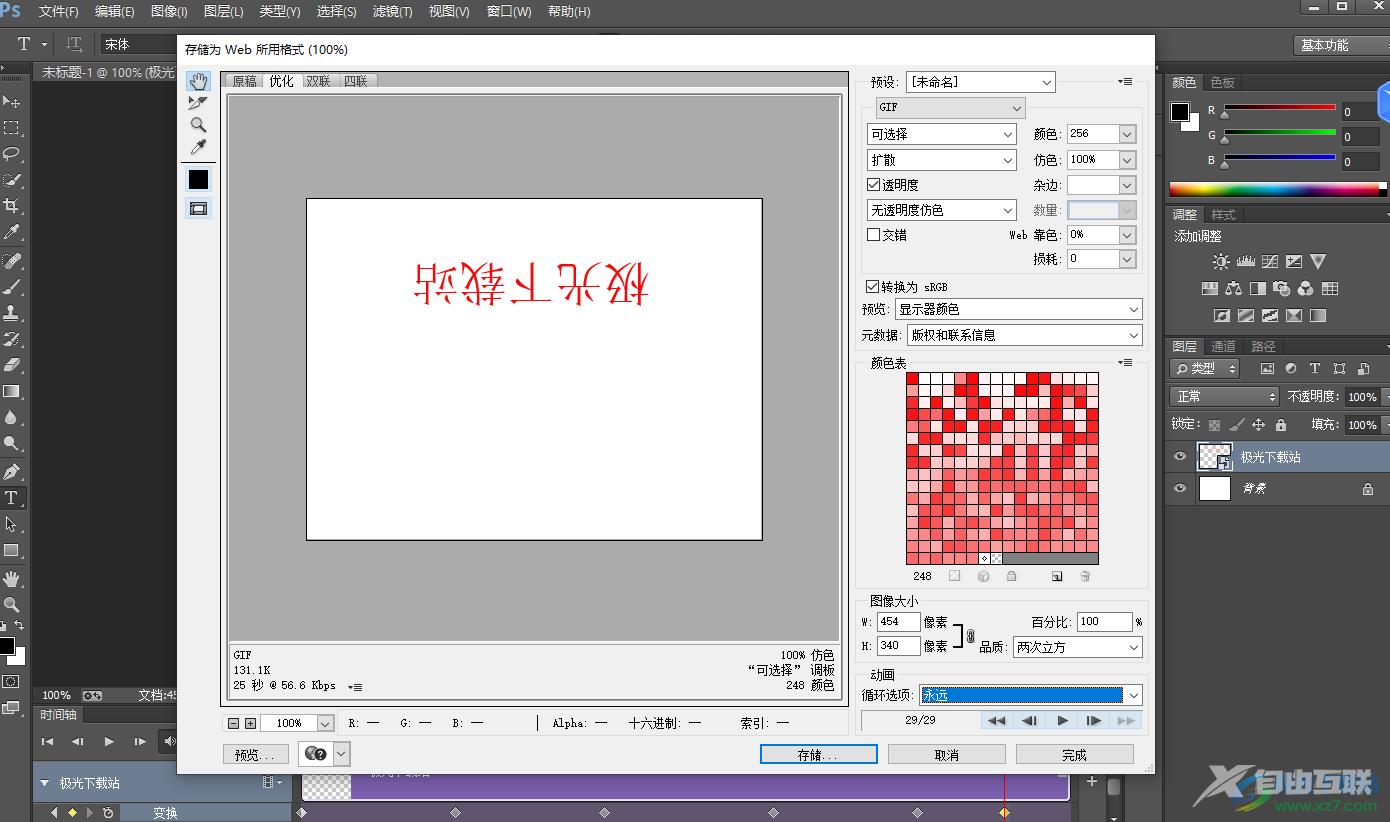Image resolution: width=1390 pixels, height=822 pixels.
Task: Switch to the 双联 tab
Action: click(319, 81)
